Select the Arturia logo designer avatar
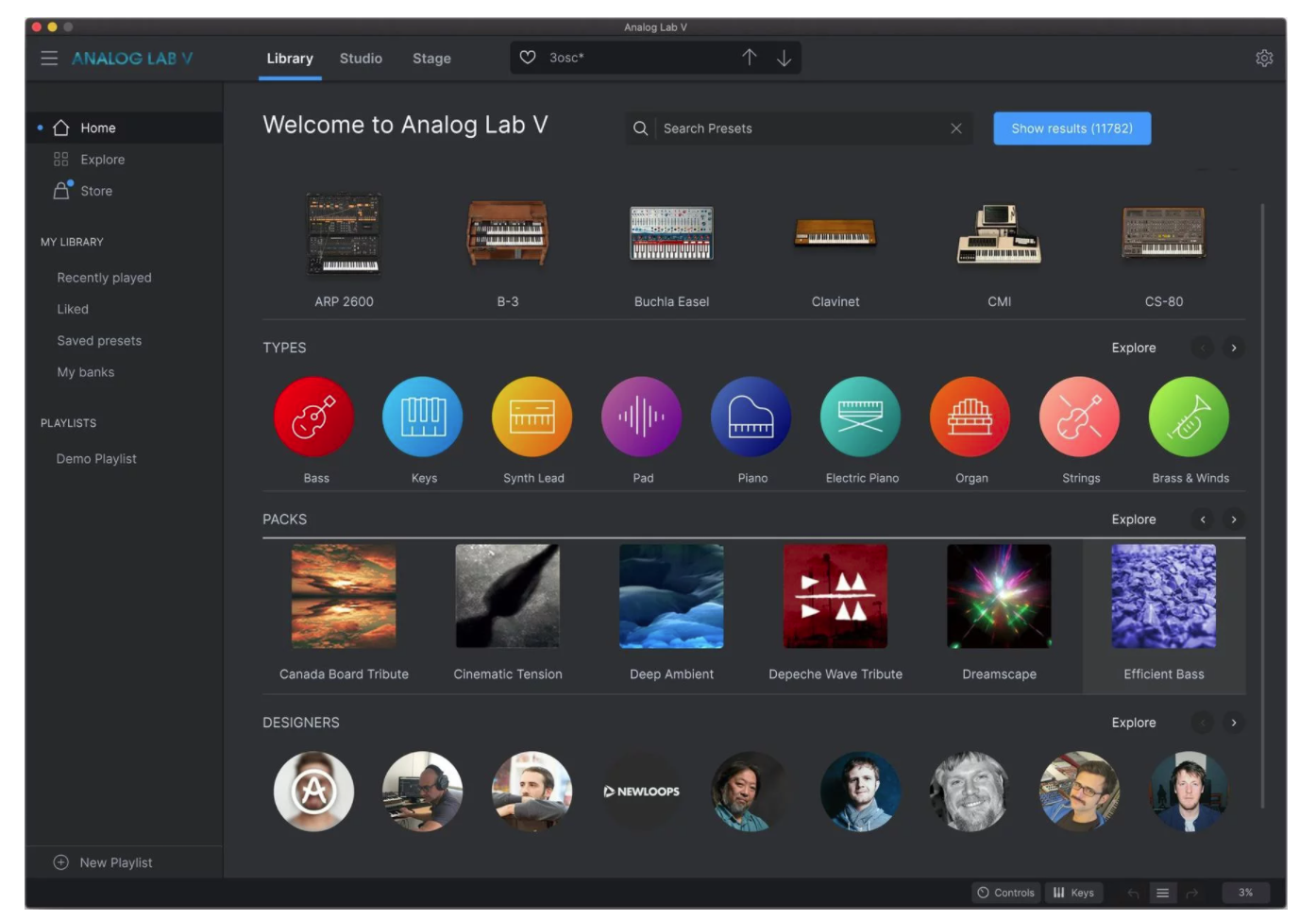 coord(314,792)
